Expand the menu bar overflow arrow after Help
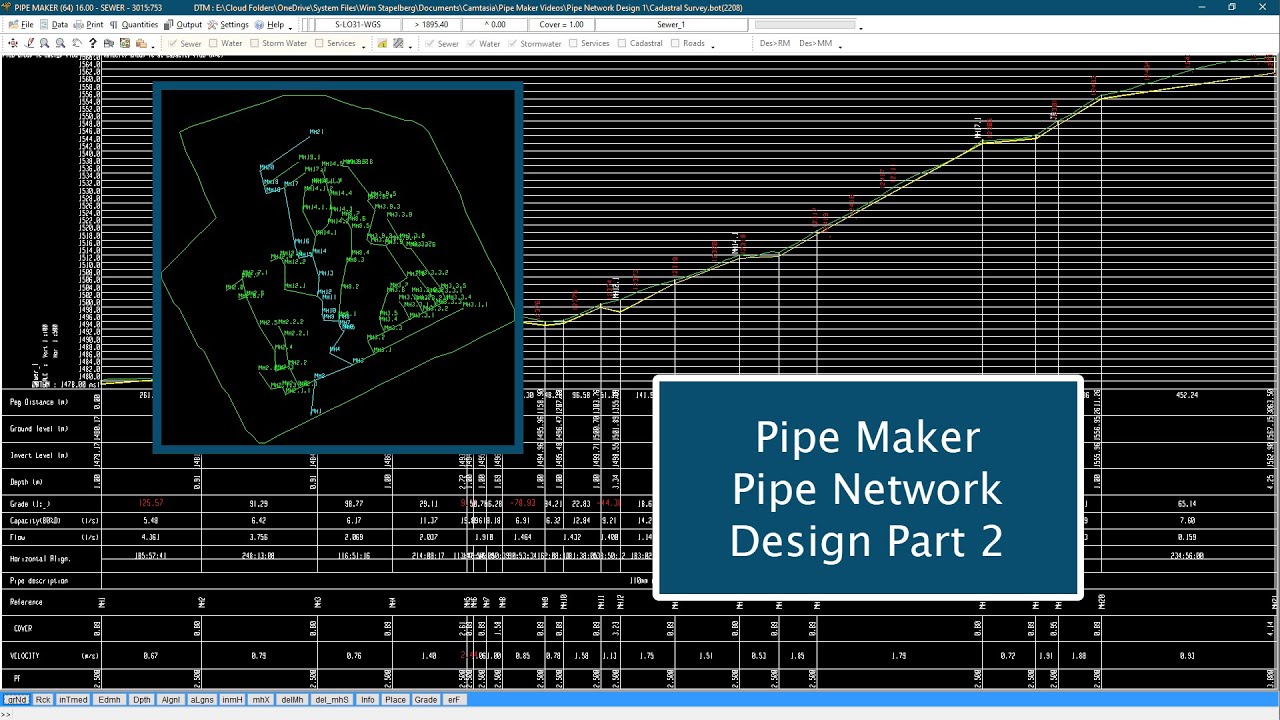This screenshot has height=720, width=1280. pos(291,26)
